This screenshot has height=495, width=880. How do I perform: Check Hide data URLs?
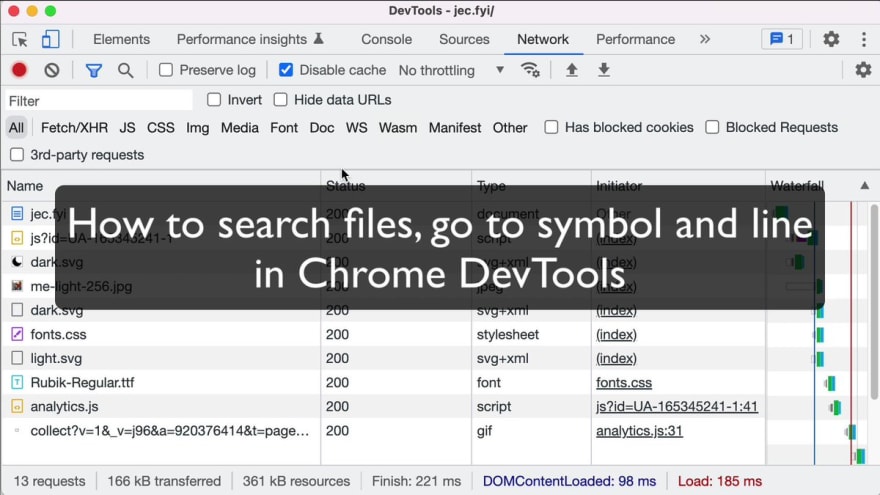point(280,100)
